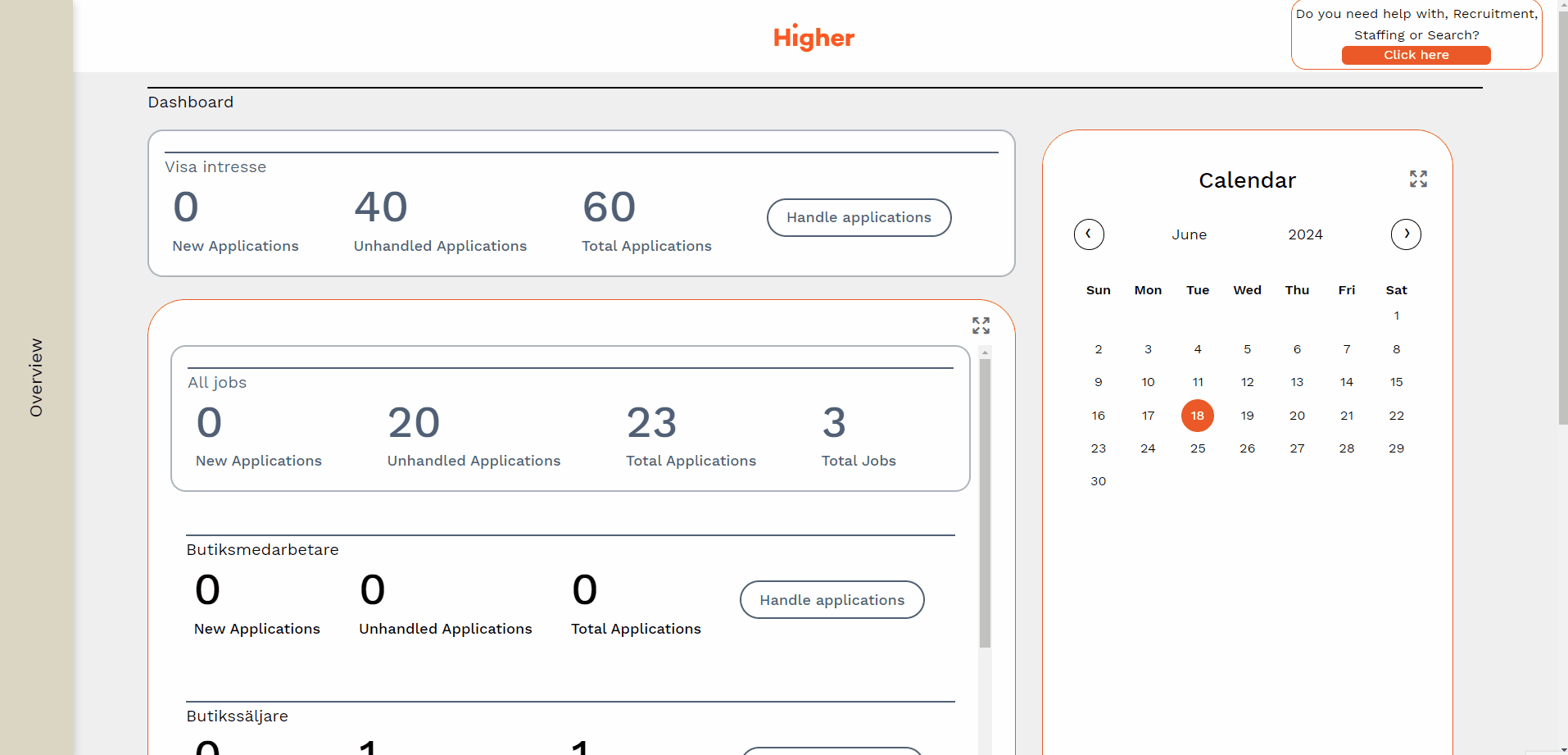Handle applications for Visa intresse
The height and width of the screenshot is (755, 1568).
point(859,217)
